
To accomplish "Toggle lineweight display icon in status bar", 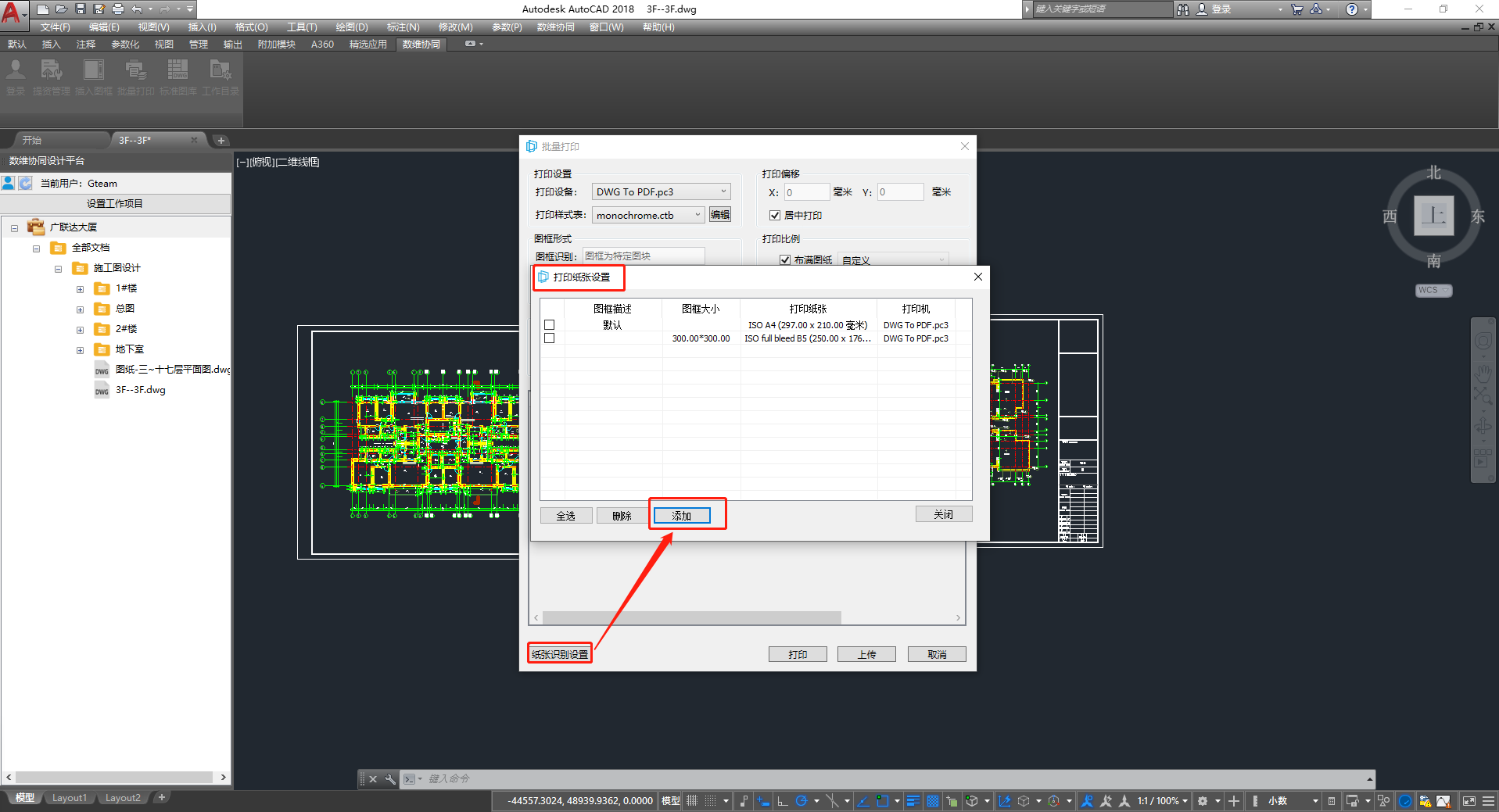I will pyautogui.click(x=913, y=801).
